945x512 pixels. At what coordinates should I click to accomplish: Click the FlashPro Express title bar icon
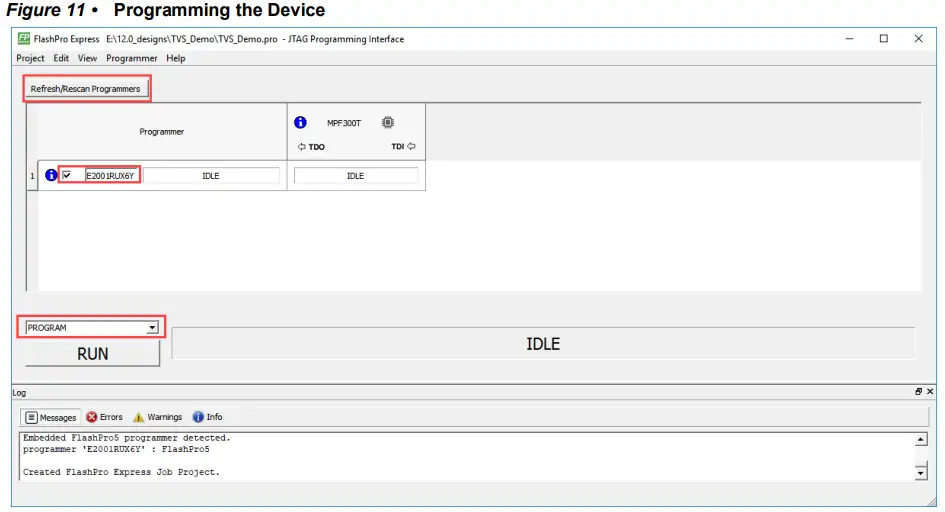point(24,39)
